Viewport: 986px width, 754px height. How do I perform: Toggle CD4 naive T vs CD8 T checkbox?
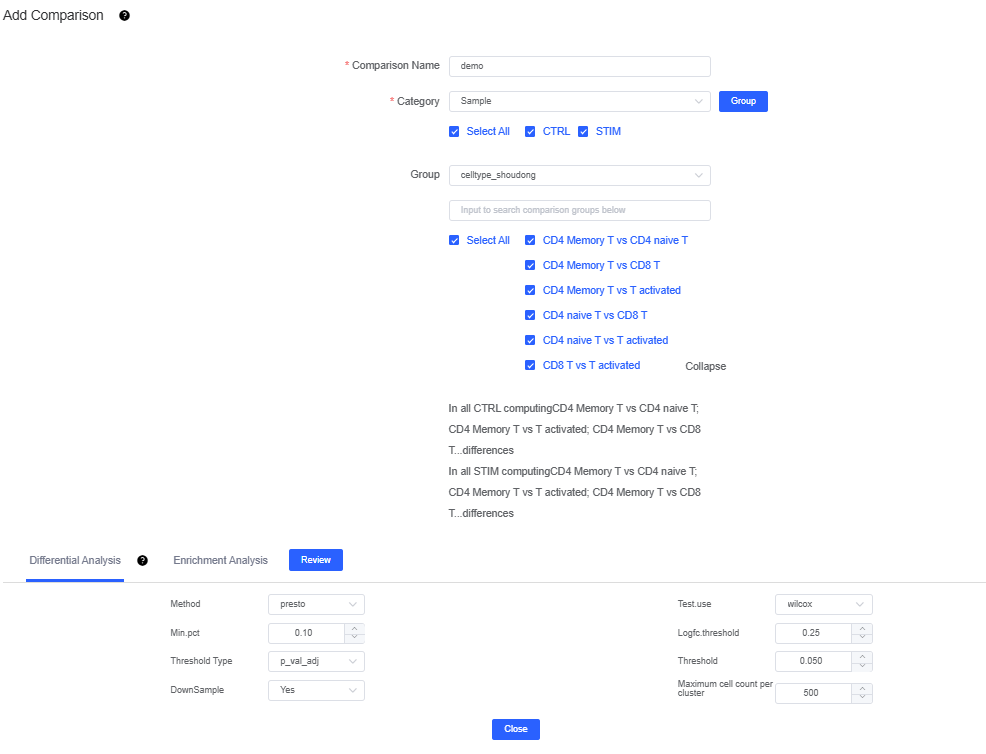point(531,316)
